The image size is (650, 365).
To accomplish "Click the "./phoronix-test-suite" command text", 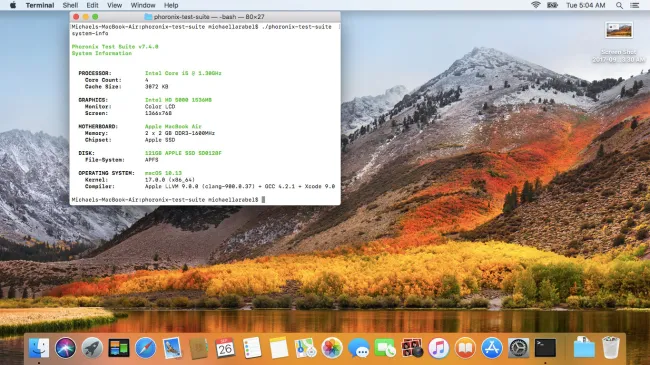I will 296,27.
